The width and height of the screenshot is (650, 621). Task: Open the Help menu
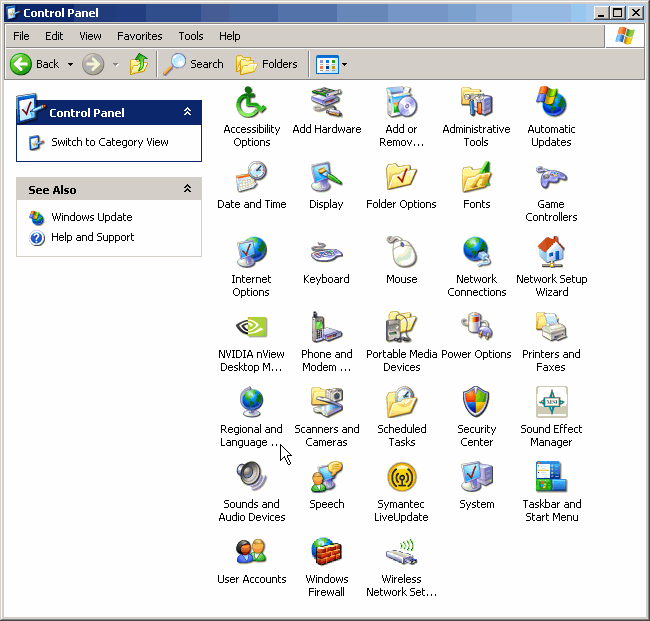pyautogui.click(x=230, y=36)
